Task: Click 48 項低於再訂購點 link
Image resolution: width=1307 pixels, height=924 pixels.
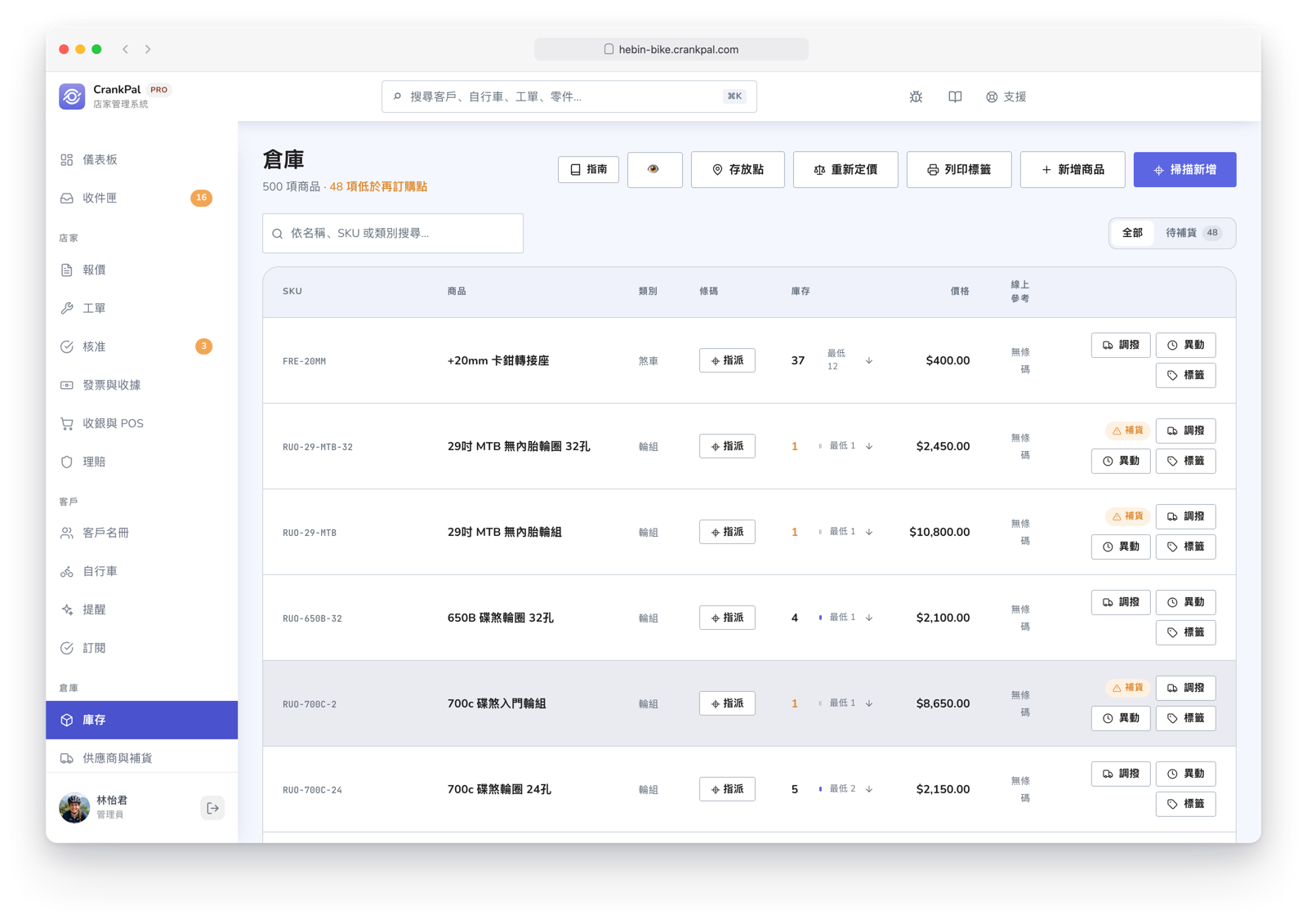Action: click(x=378, y=186)
